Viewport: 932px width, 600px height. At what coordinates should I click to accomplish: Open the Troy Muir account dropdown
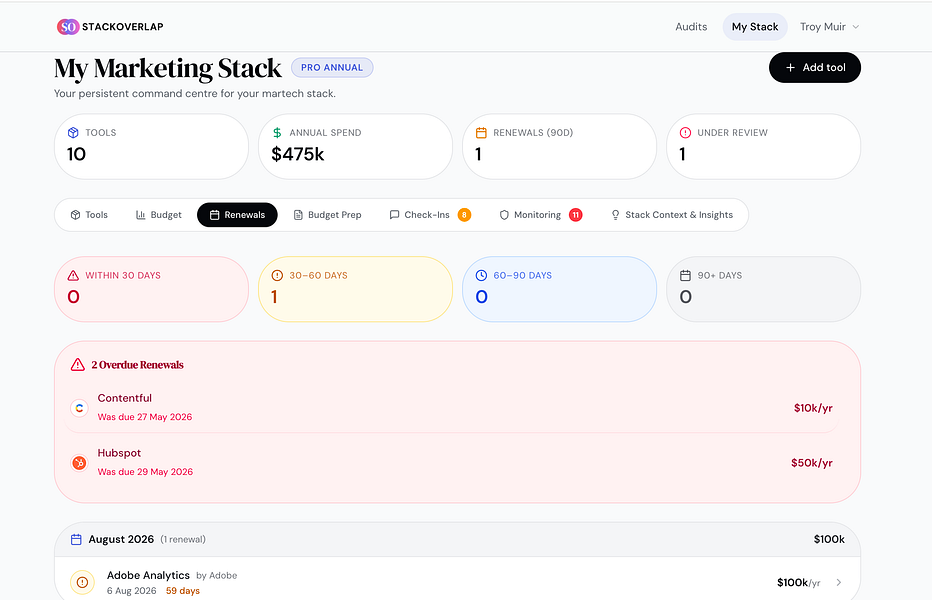829,27
